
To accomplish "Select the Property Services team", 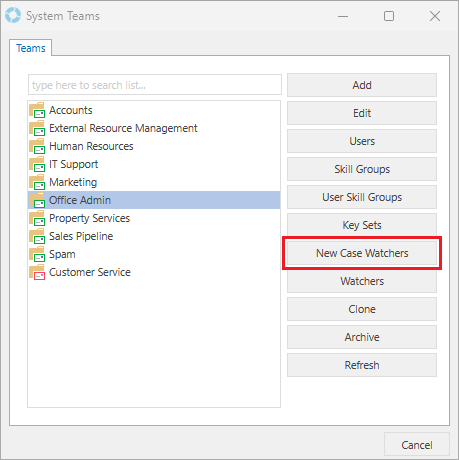I will pos(89,218).
